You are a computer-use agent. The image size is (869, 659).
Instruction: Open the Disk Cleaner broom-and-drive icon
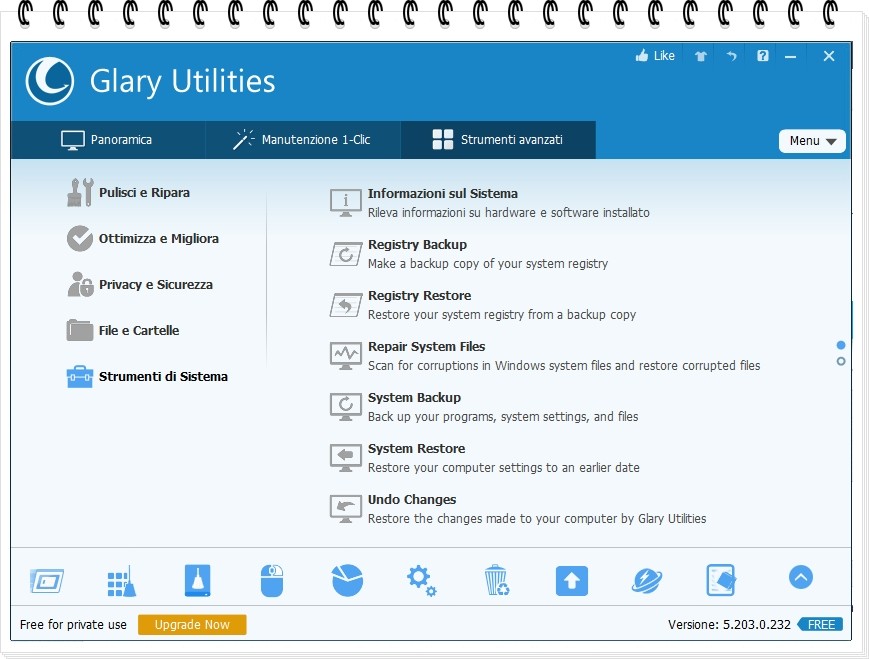tap(197, 580)
